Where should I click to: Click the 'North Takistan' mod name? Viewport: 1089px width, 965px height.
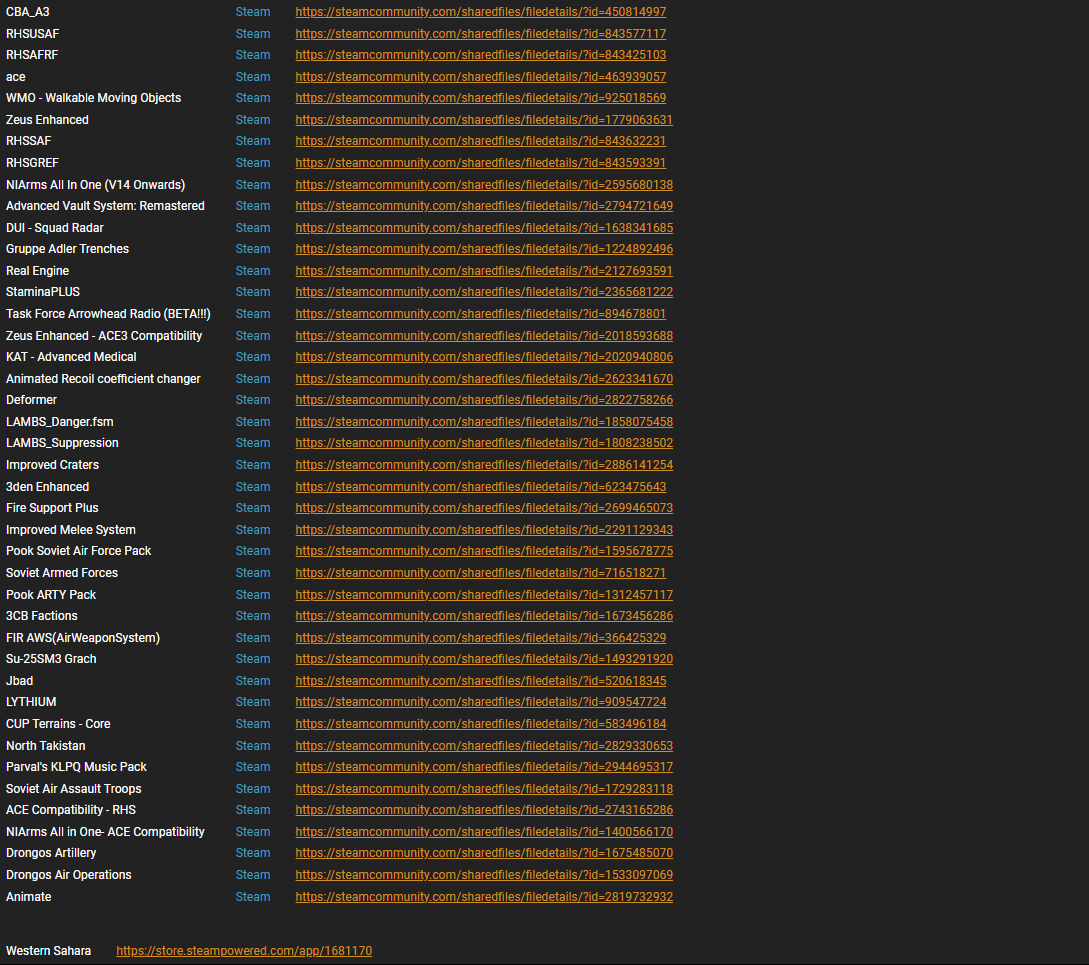point(46,746)
